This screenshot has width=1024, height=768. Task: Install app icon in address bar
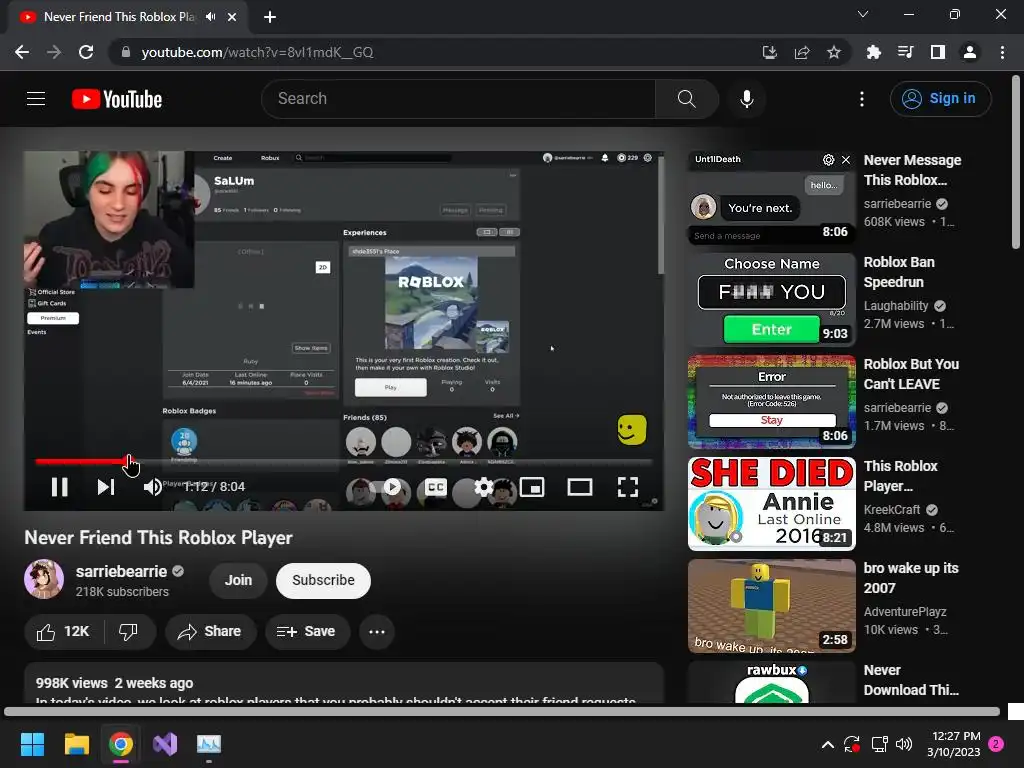pos(770,52)
